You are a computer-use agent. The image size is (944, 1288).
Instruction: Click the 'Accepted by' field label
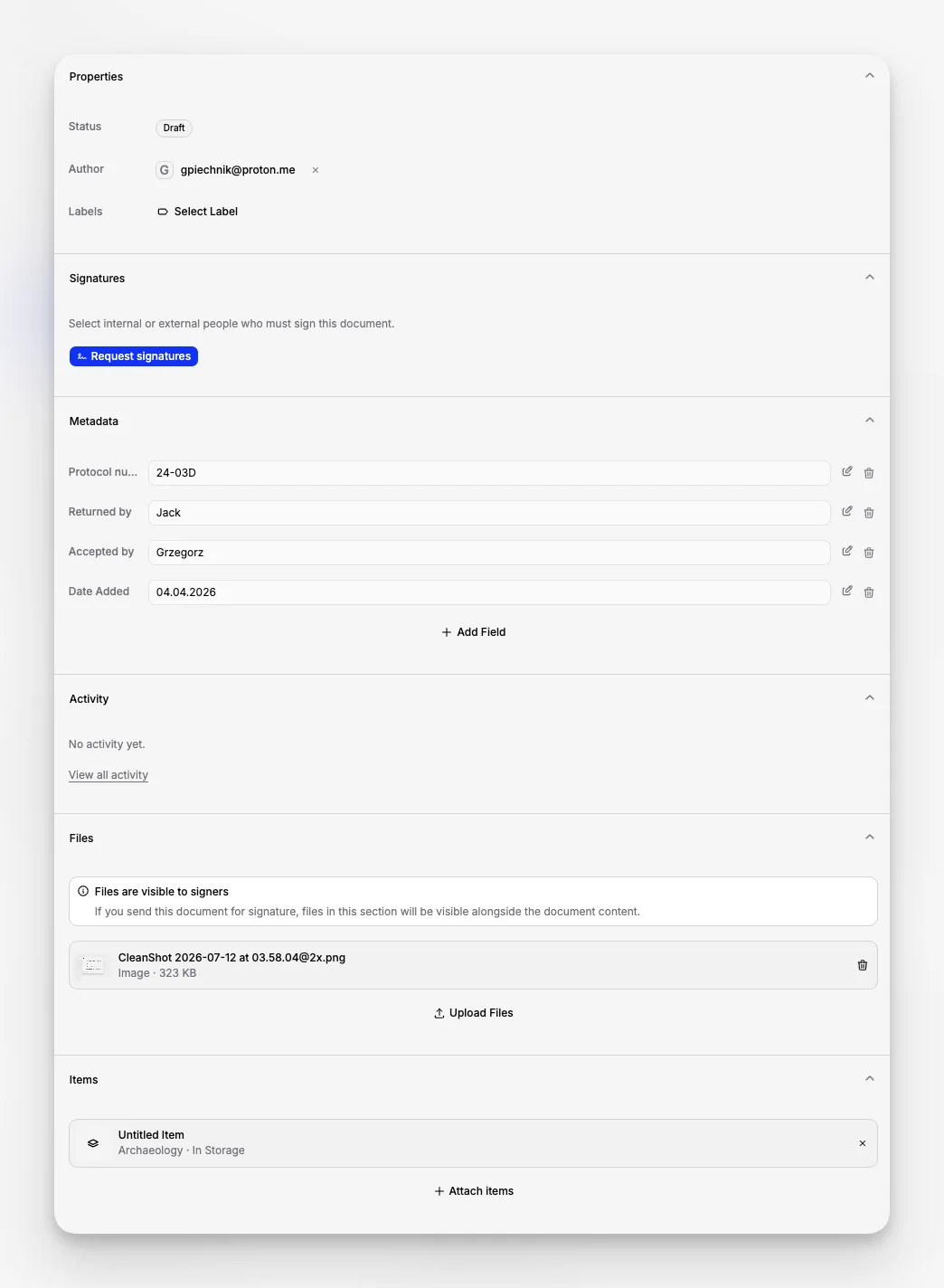[101, 552]
